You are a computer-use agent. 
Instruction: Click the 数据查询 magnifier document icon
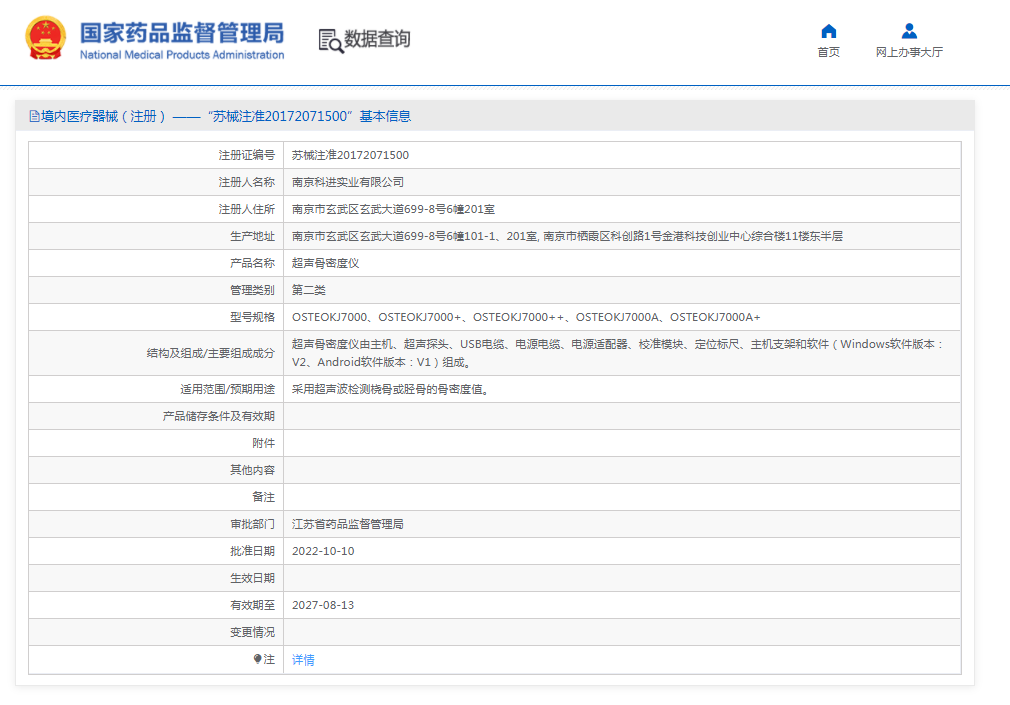coord(330,40)
